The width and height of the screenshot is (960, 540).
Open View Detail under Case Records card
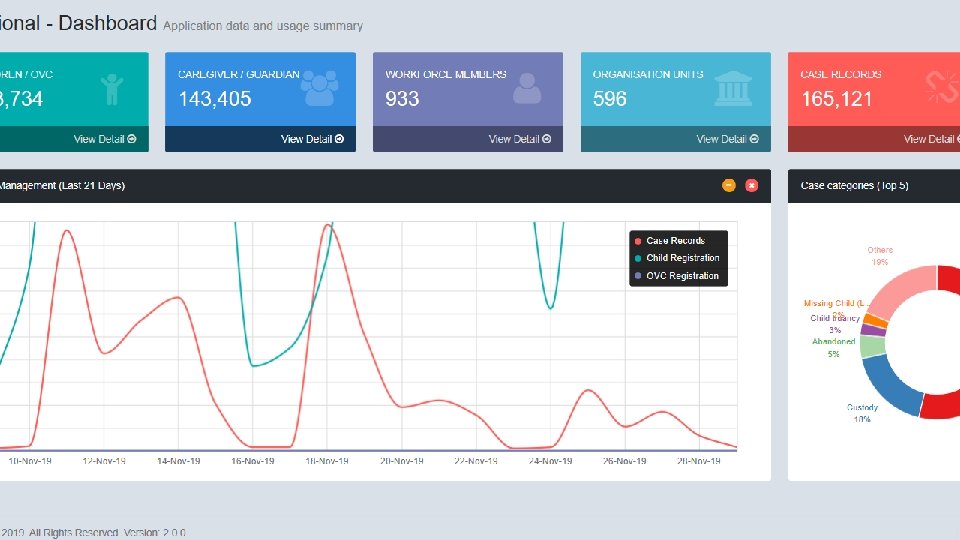[931, 139]
